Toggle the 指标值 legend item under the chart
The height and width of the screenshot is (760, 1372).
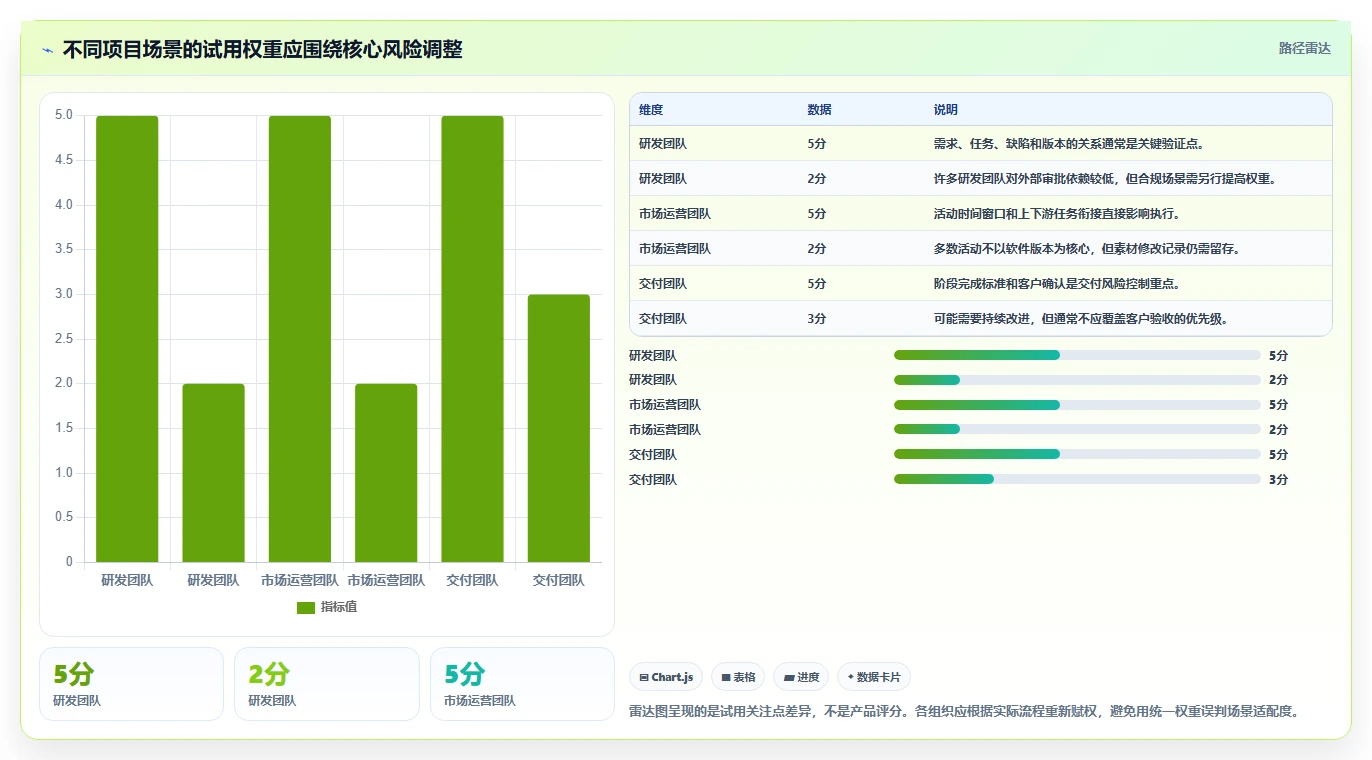tap(326, 607)
